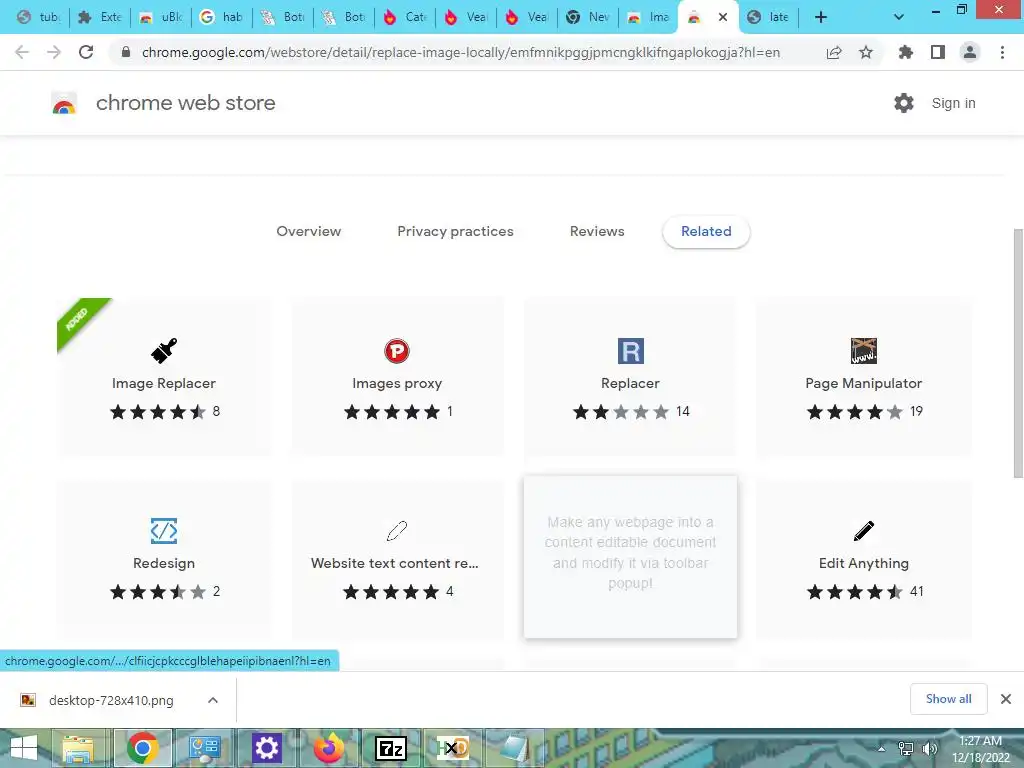Close the current Web Store tab
1024x768 pixels.
coord(723,17)
